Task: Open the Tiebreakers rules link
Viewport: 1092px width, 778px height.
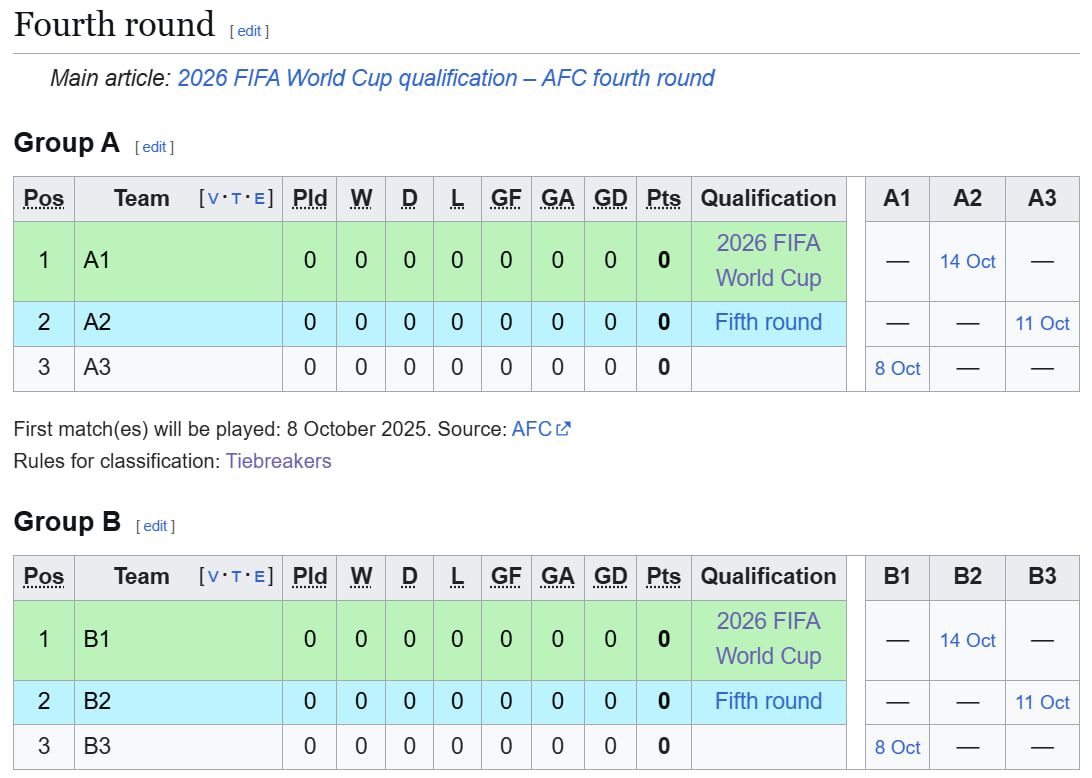Action: [279, 461]
